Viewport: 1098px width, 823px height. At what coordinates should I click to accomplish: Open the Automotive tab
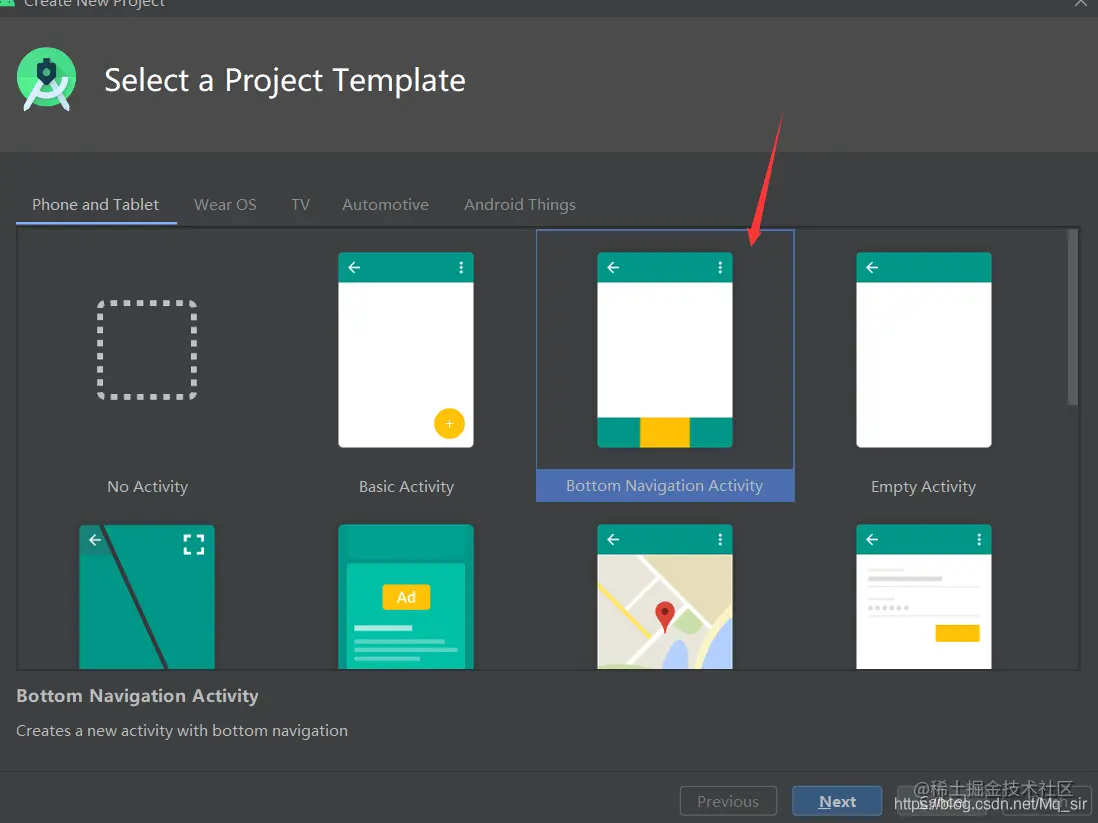coord(385,205)
